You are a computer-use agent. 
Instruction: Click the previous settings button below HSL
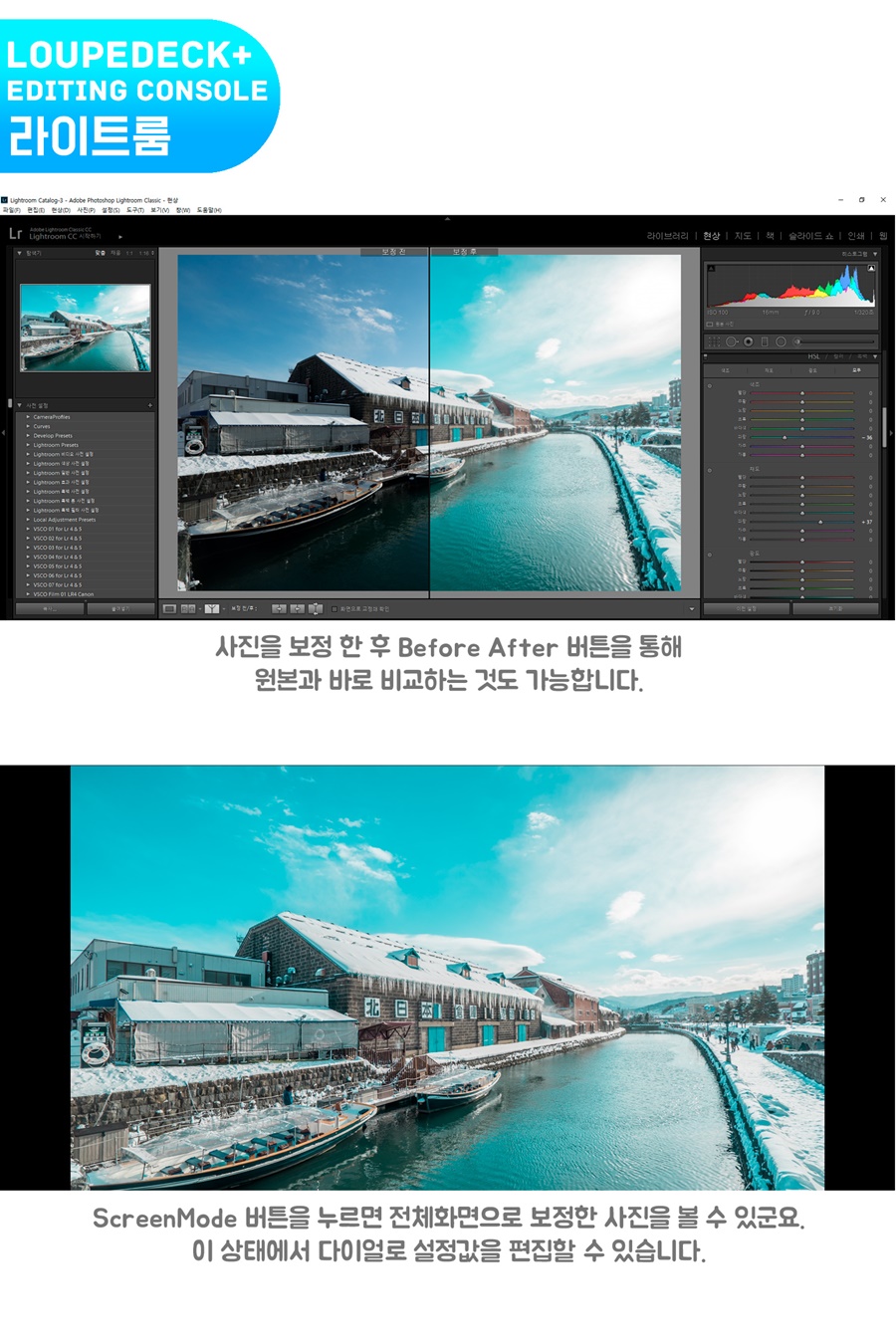(x=747, y=608)
